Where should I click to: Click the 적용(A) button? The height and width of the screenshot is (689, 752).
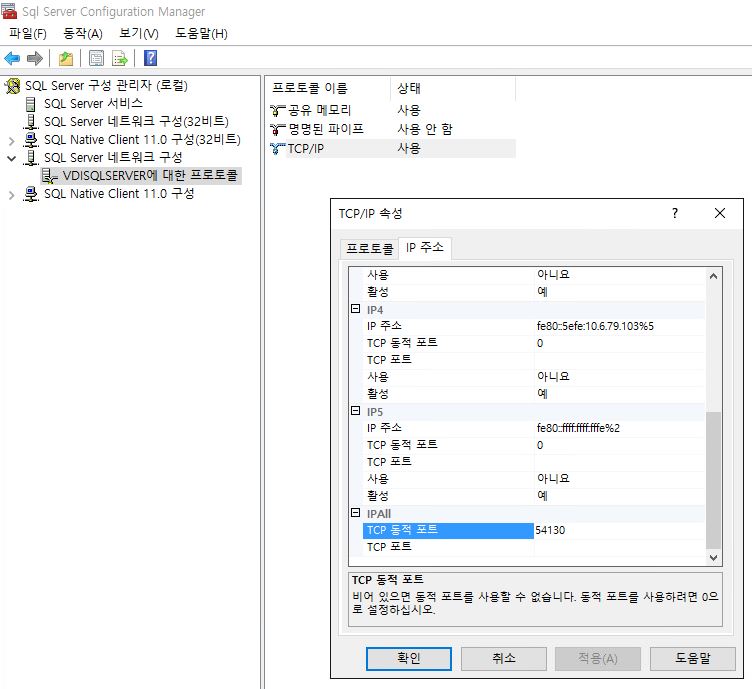click(598, 658)
